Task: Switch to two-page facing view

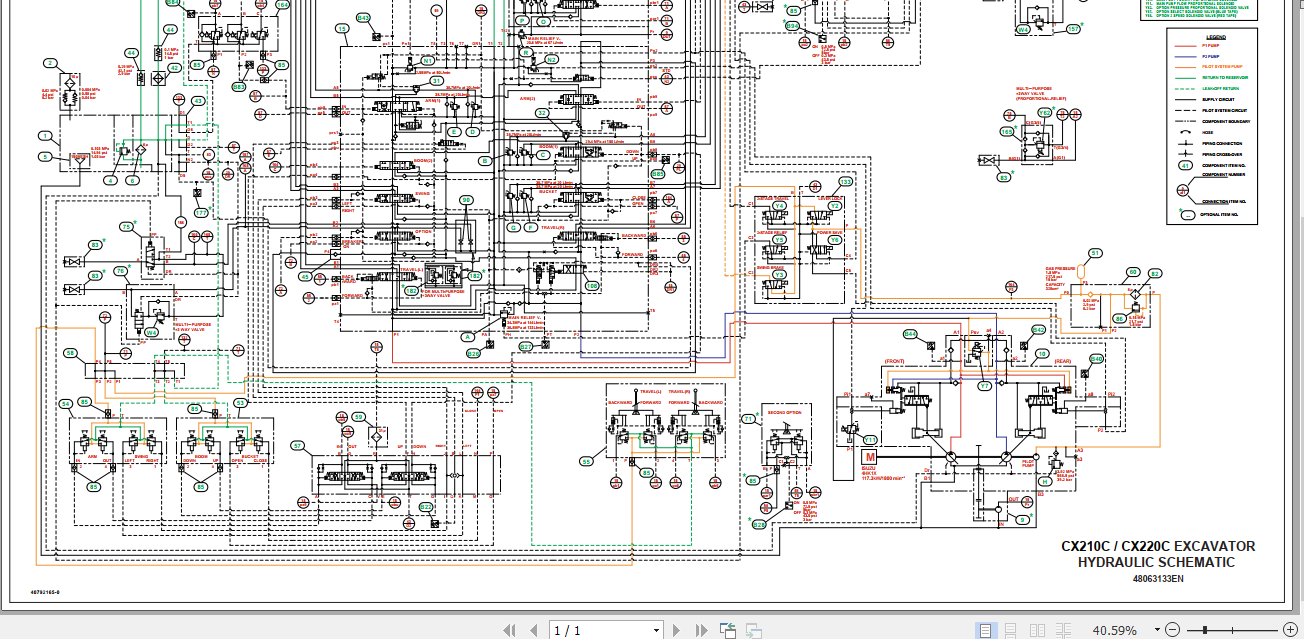Action: click(1038, 630)
